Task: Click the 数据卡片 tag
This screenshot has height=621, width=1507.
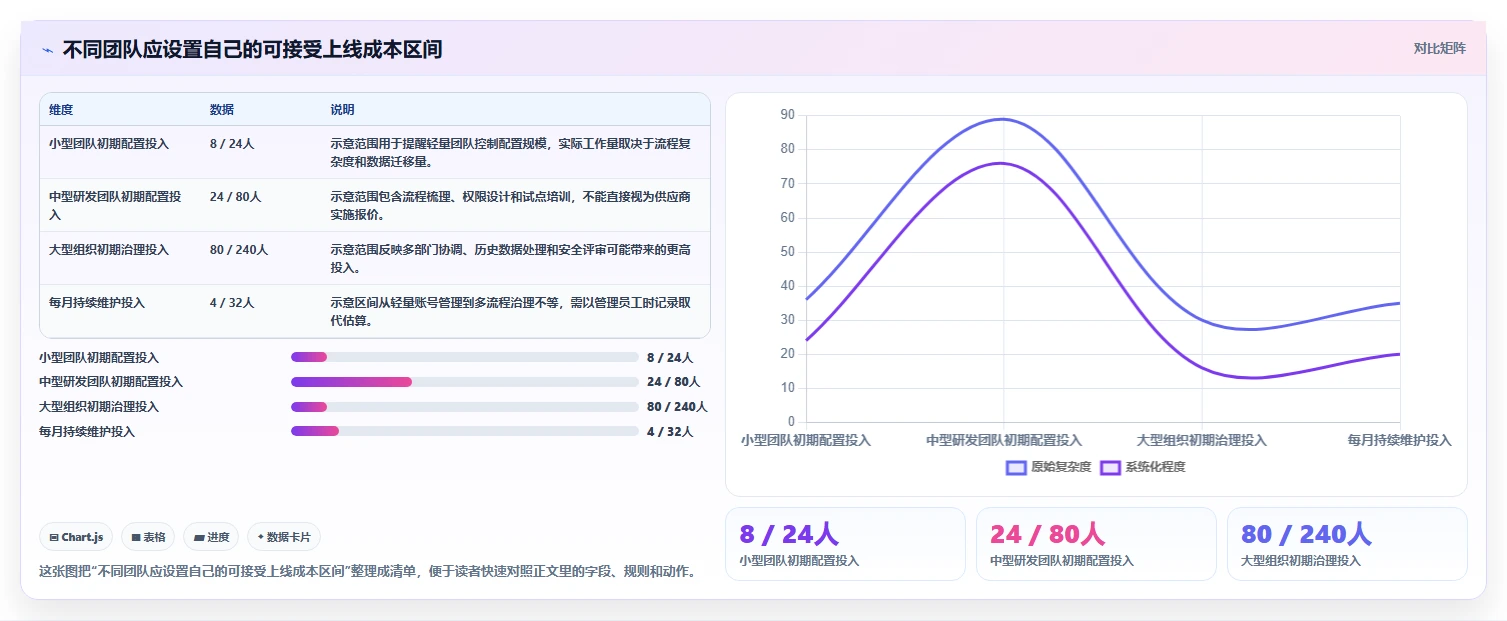Action: pyautogui.click(x=284, y=537)
